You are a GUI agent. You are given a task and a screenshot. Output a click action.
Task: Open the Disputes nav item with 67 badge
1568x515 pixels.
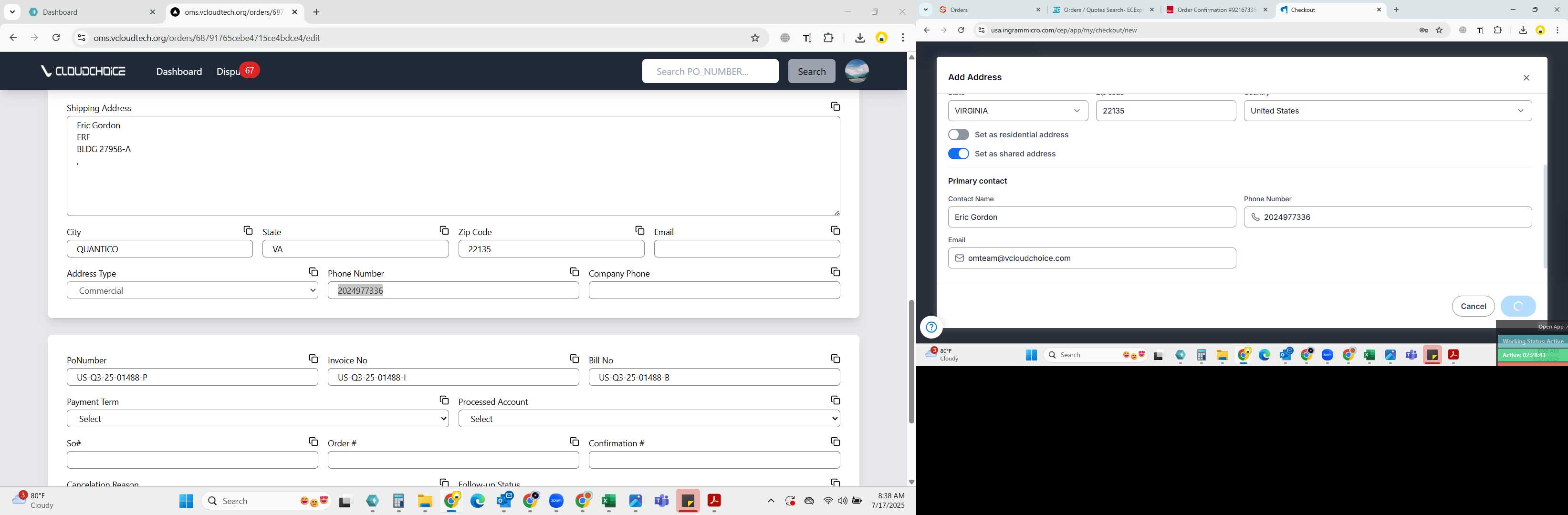pyautogui.click(x=237, y=71)
